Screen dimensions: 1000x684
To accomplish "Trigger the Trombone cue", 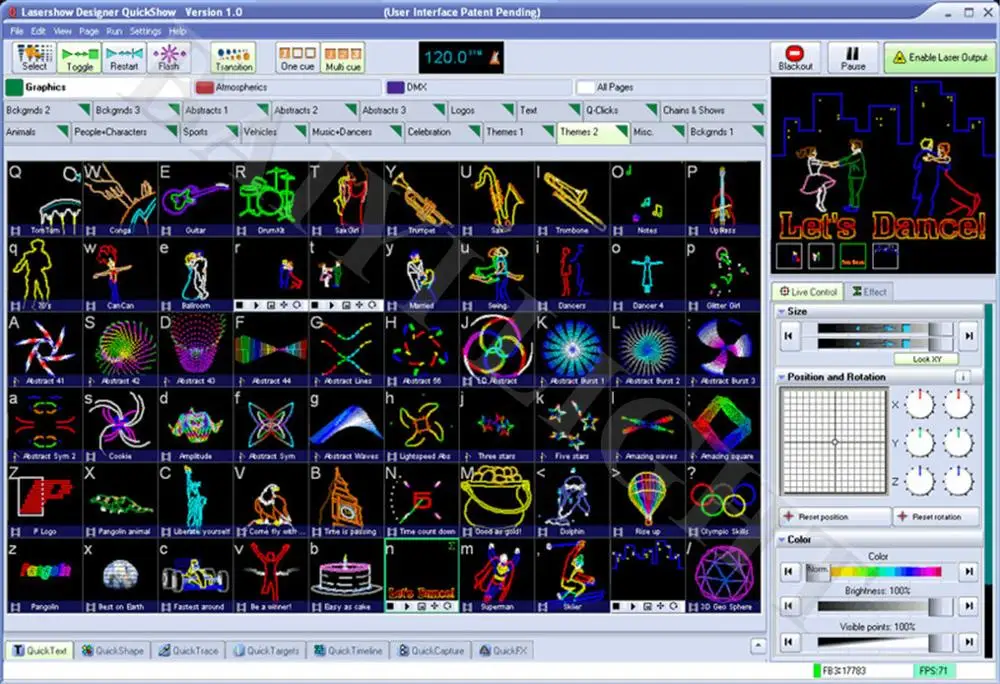I will click(x=571, y=199).
